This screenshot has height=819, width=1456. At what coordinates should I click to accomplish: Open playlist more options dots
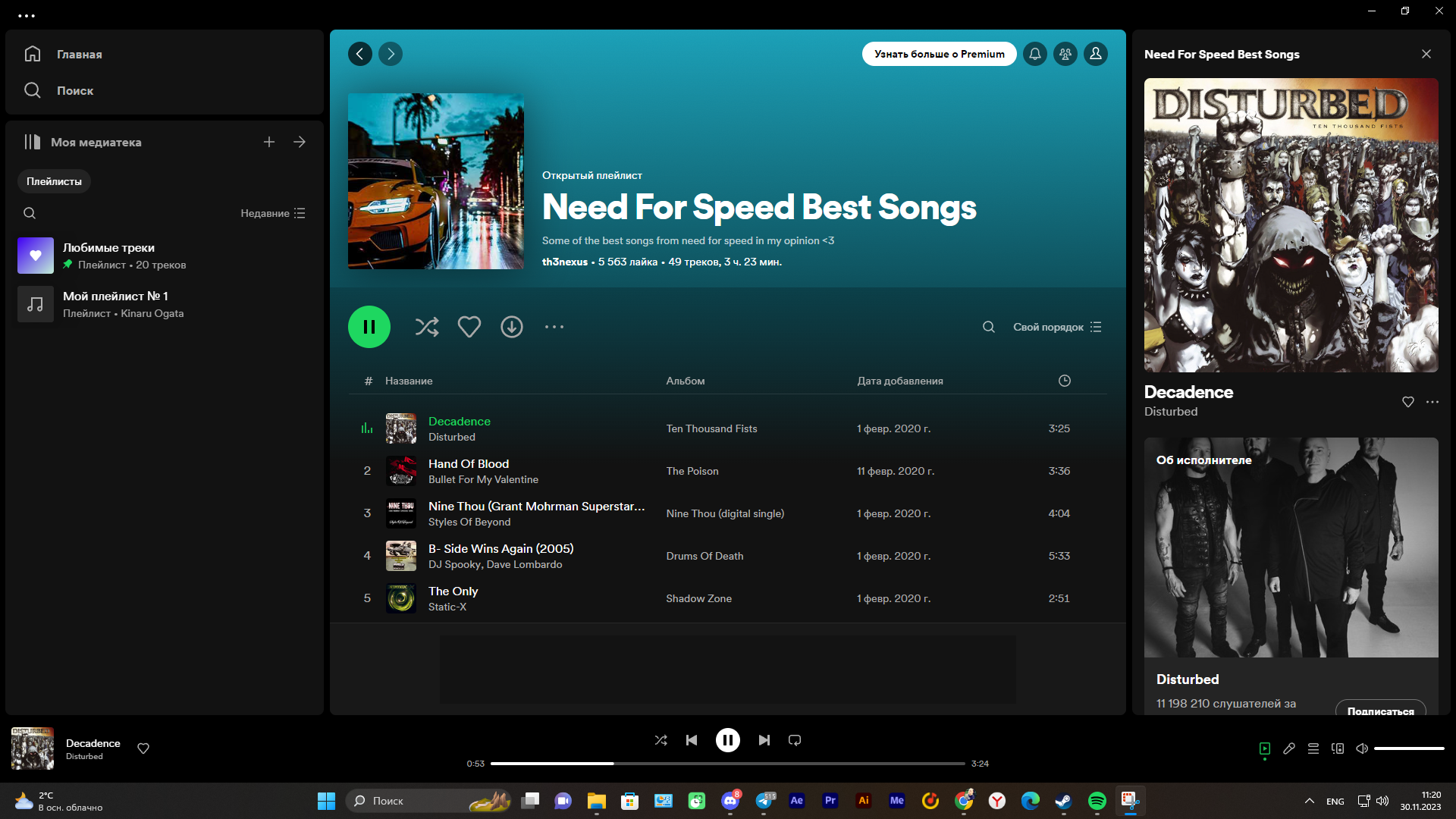554,327
